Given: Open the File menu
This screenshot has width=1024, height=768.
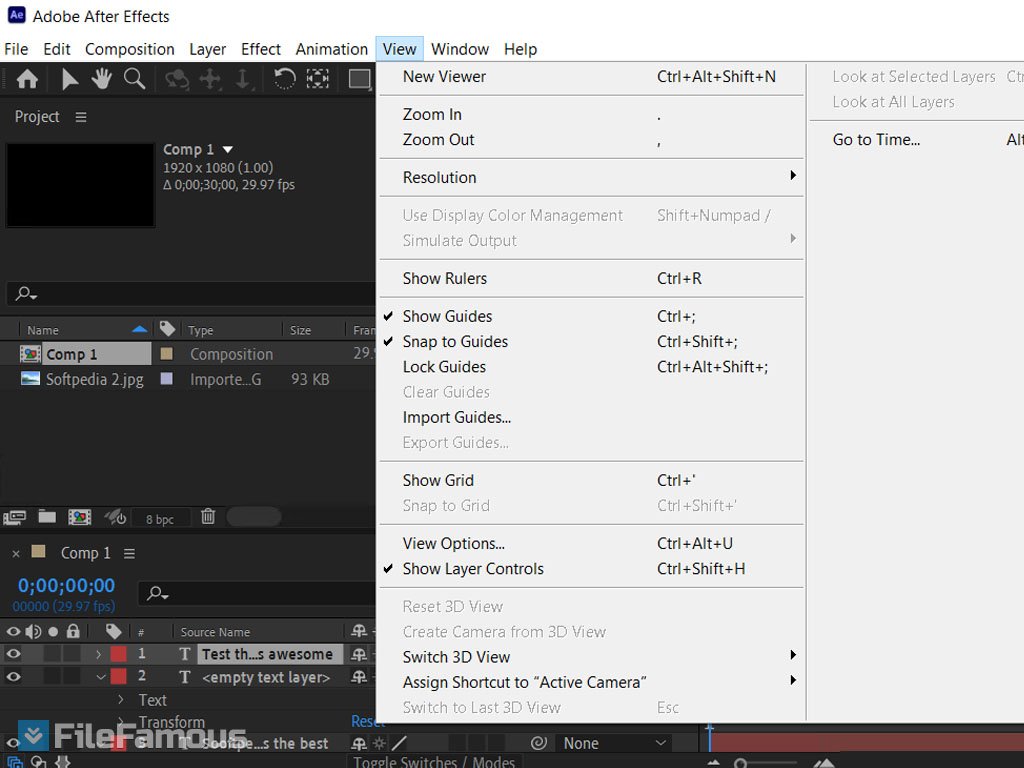Looking at the screenshot, I should [16, 50].
